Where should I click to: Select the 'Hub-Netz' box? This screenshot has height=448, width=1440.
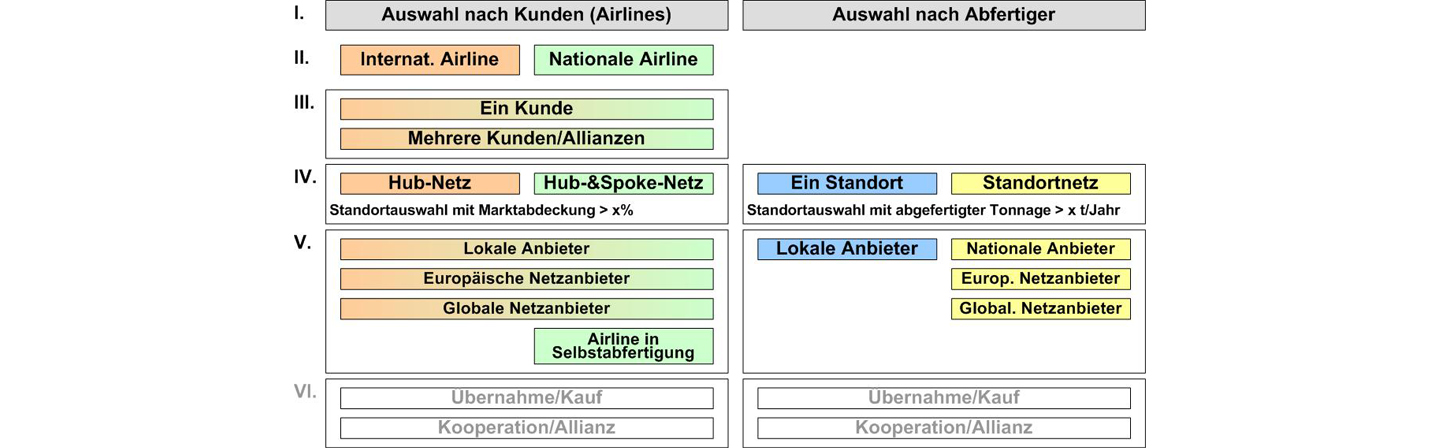(430, 184)
